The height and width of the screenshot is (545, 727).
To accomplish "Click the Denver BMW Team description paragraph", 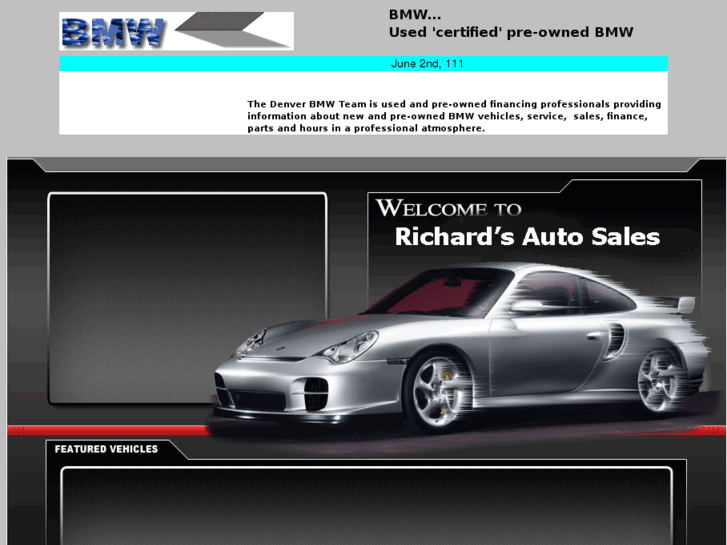I will coord(454,116).
